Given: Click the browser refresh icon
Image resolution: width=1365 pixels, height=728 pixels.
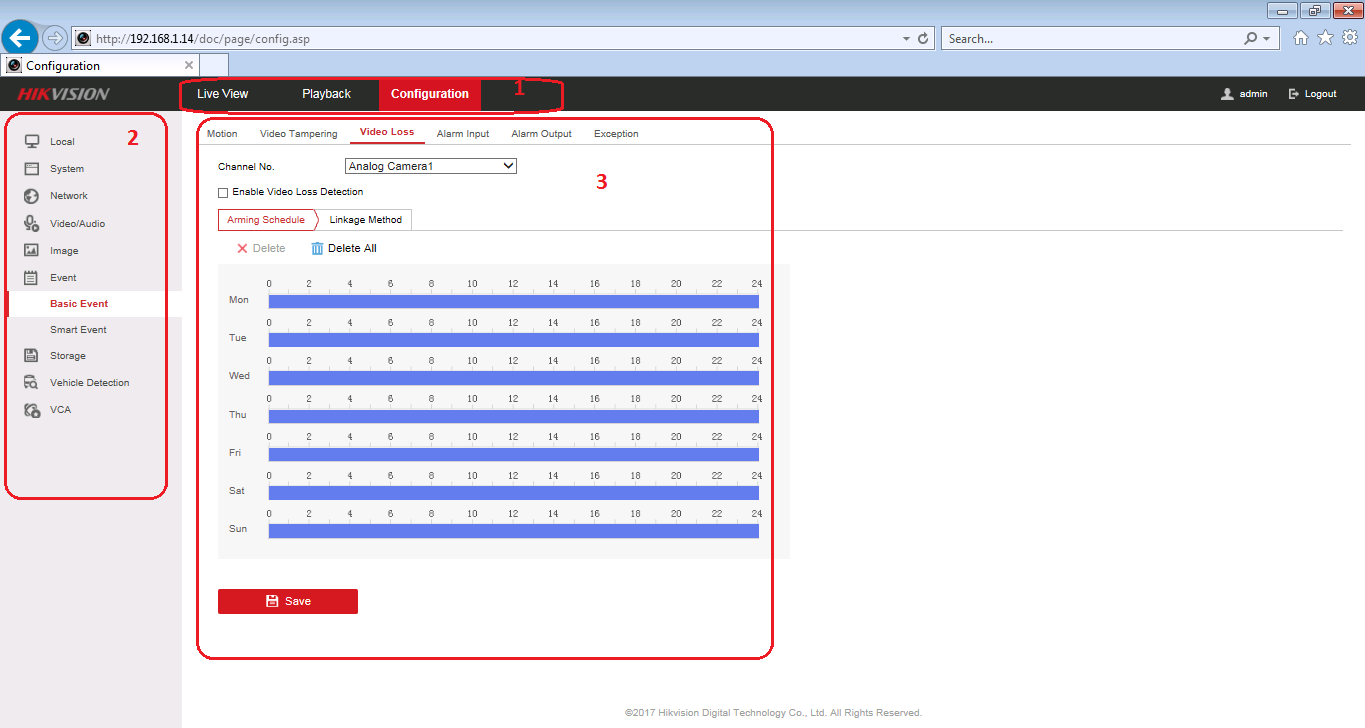Looking at the screenshot, I should point(923,39).
